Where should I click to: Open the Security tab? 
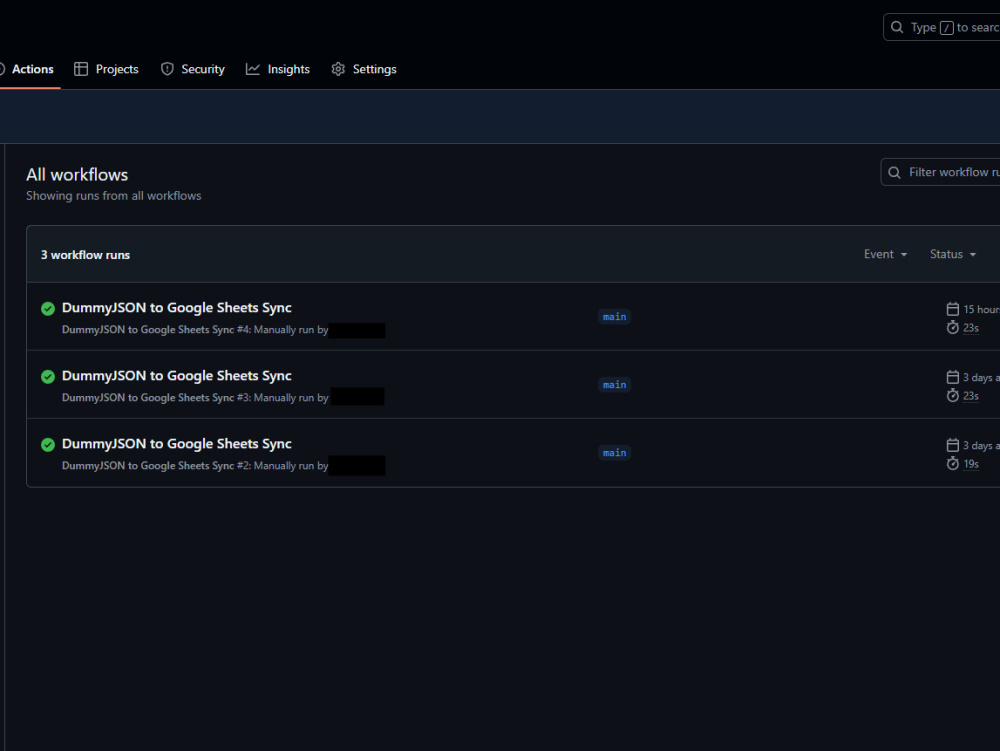(192, 69)
